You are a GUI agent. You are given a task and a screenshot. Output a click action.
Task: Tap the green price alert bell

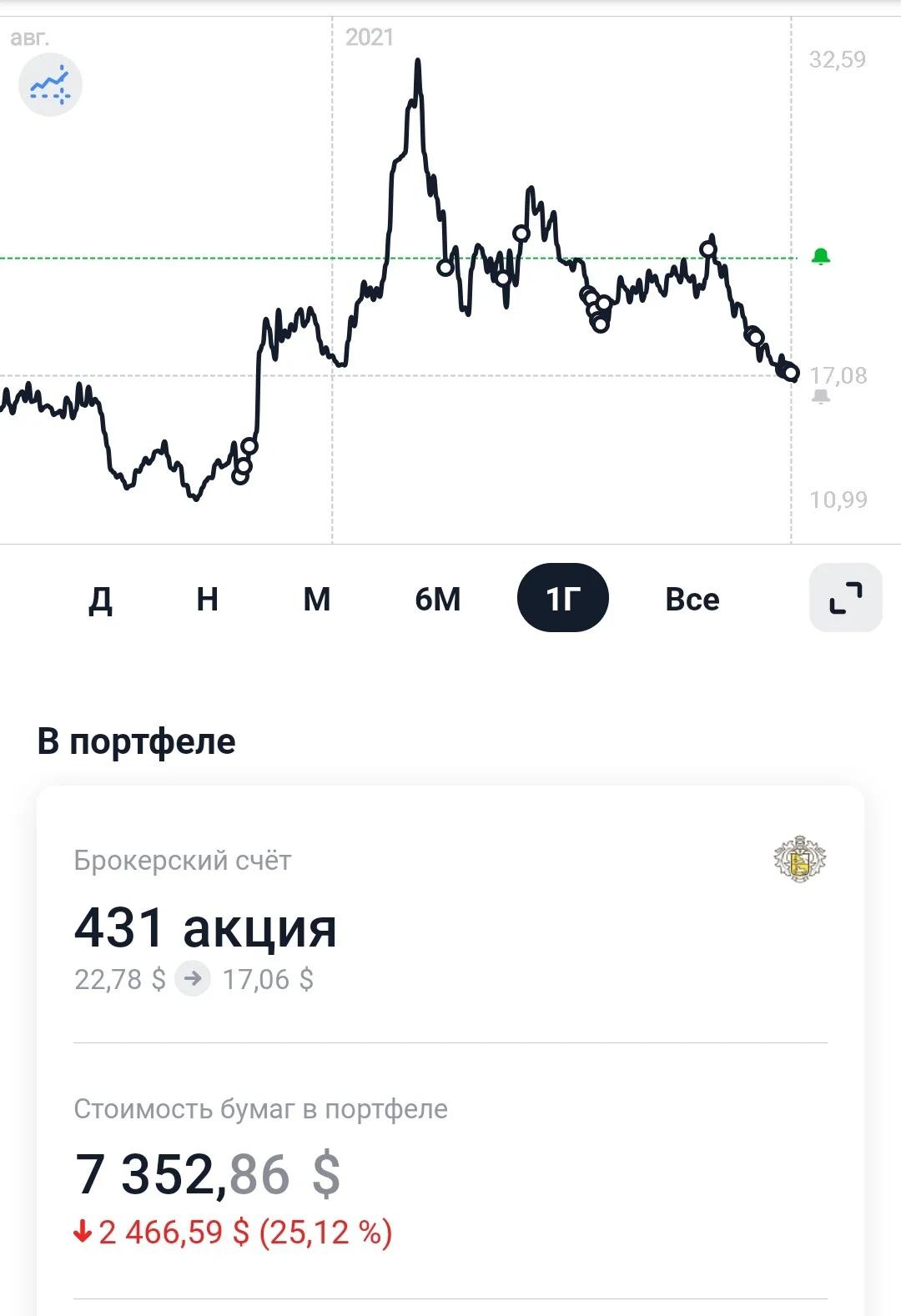(821, 257)
